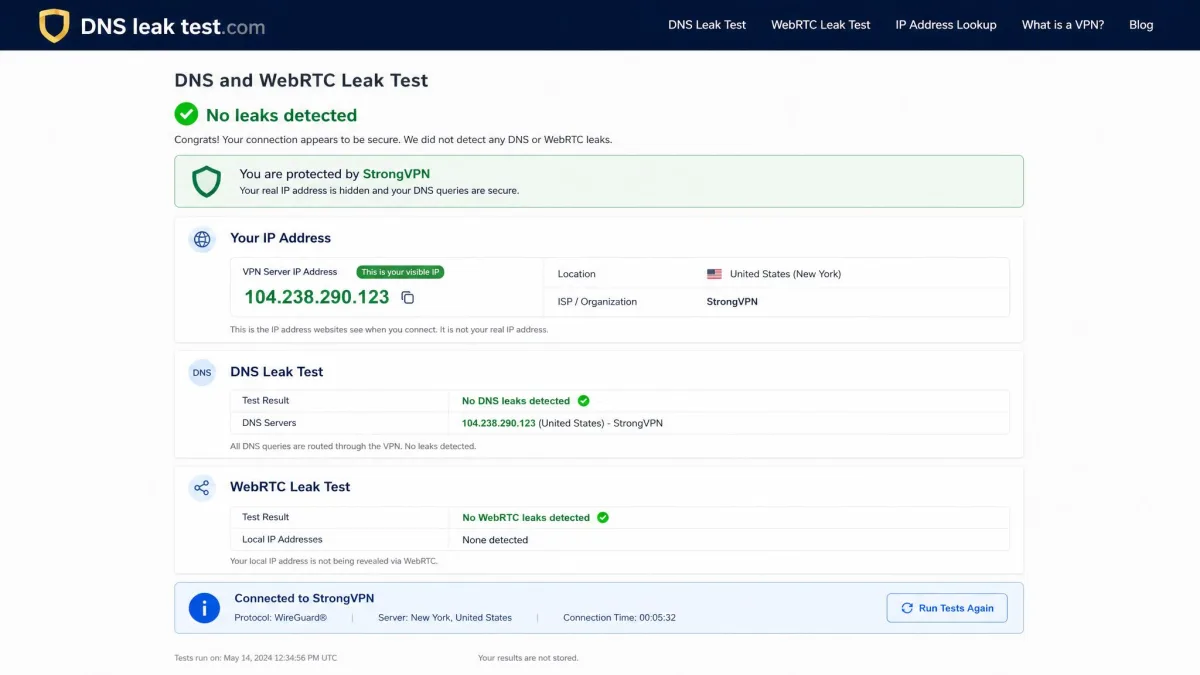Click the green No leaks detected checkmark
The image size is (1200, 675).
click(186, 115)
